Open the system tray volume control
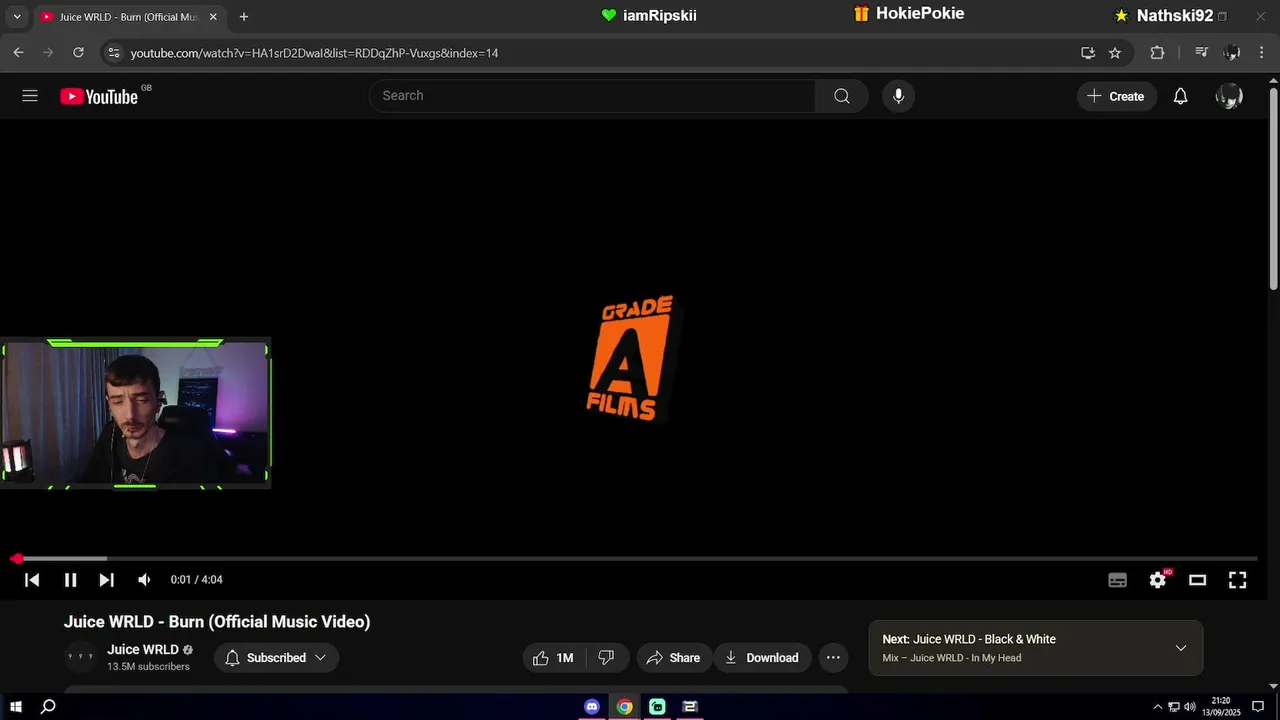 coord(1190,707)
